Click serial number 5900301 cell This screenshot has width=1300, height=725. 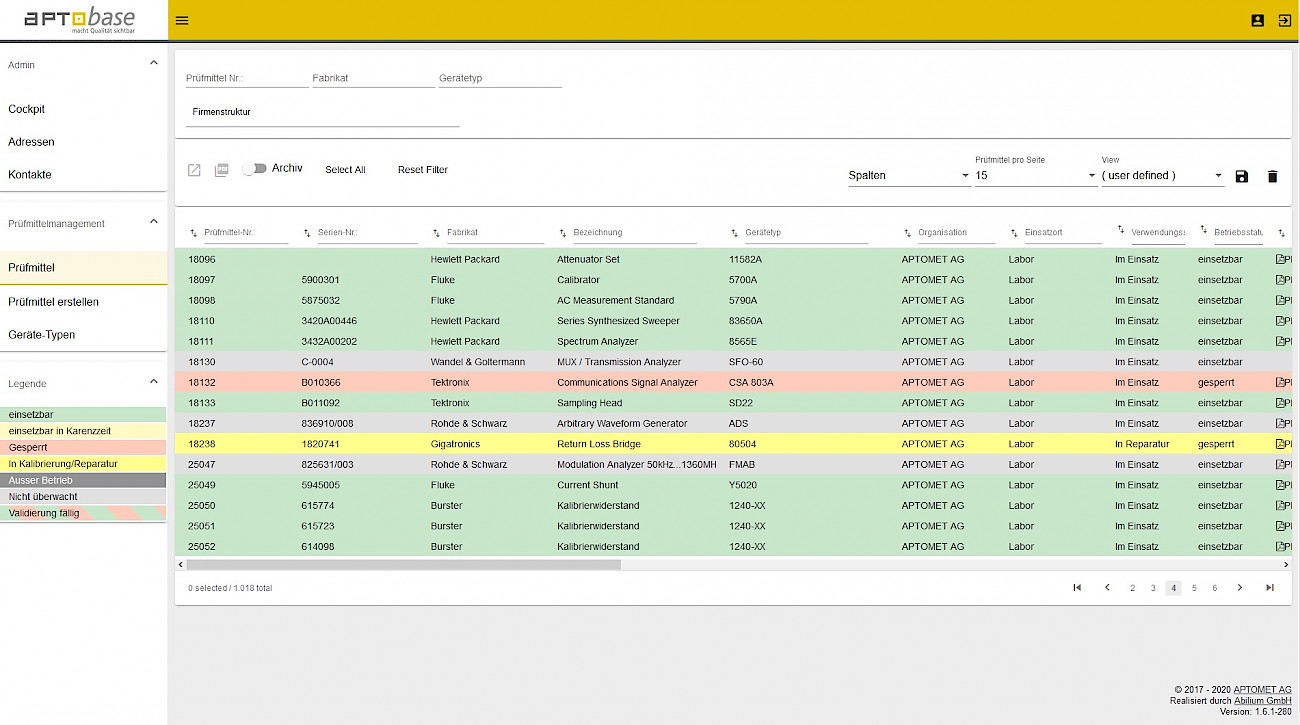[320, 280]
